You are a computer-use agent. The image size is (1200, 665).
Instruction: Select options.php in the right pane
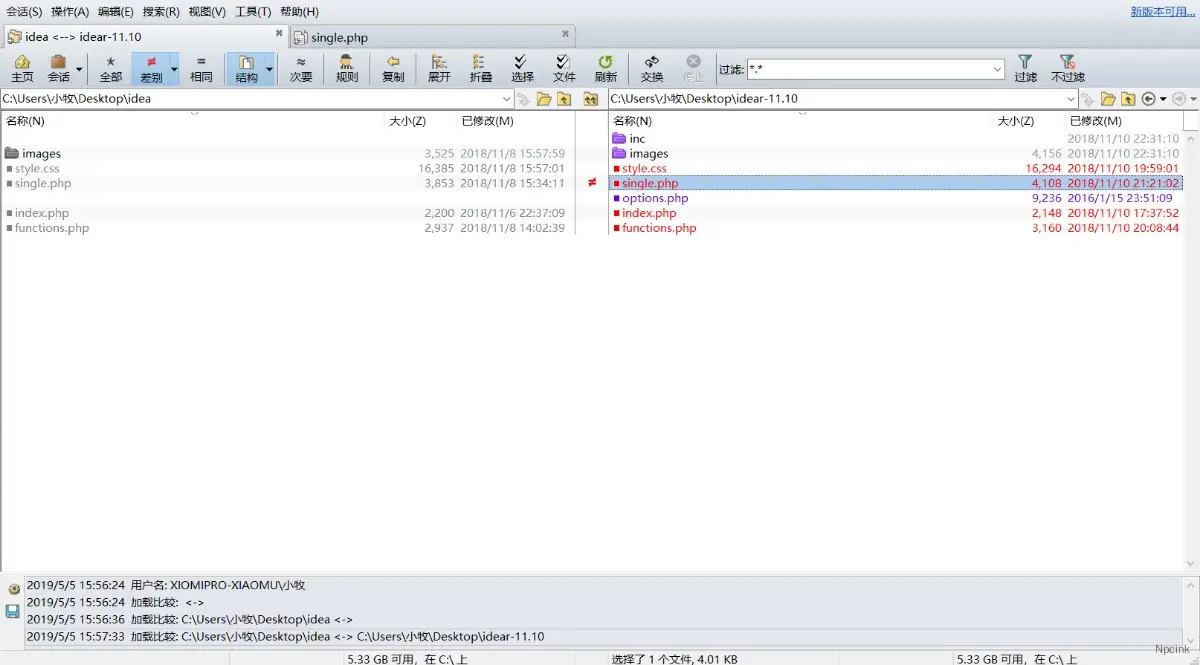pyautogui.click(x=655, y=198)
